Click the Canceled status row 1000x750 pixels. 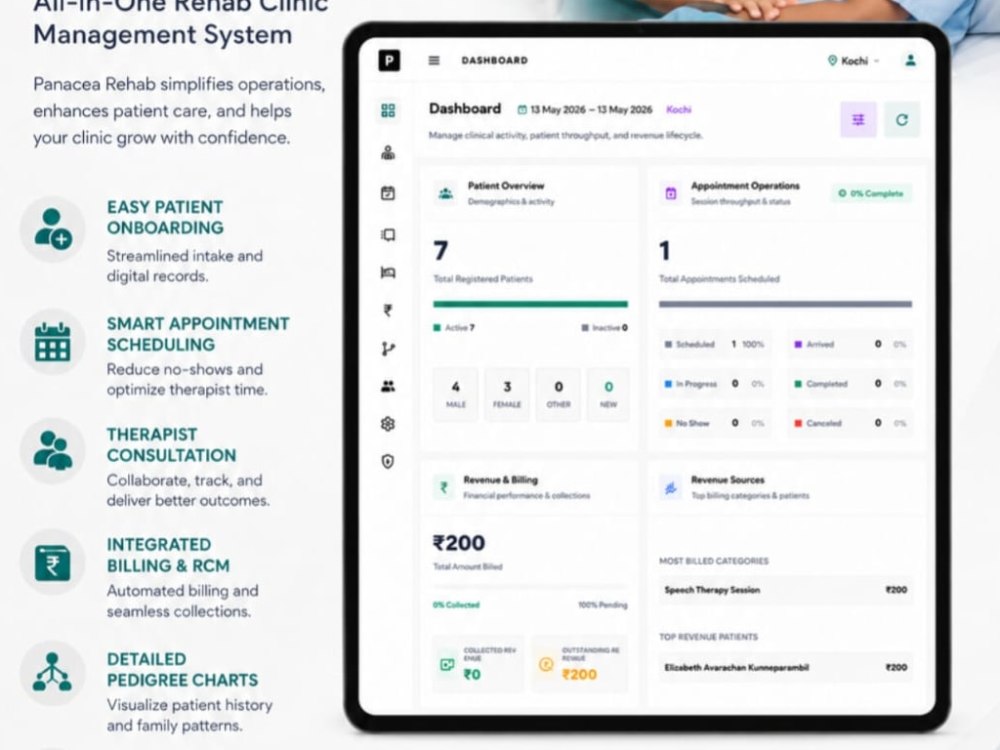849,423
